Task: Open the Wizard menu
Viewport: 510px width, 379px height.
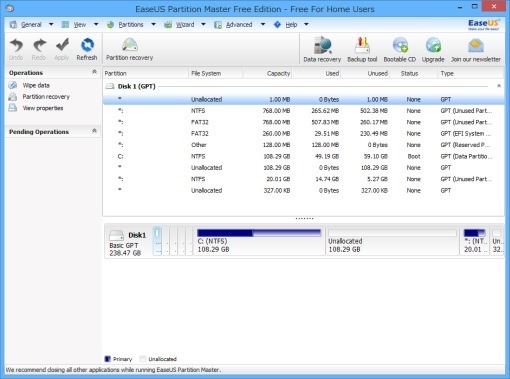Action: tap(185, 24)
